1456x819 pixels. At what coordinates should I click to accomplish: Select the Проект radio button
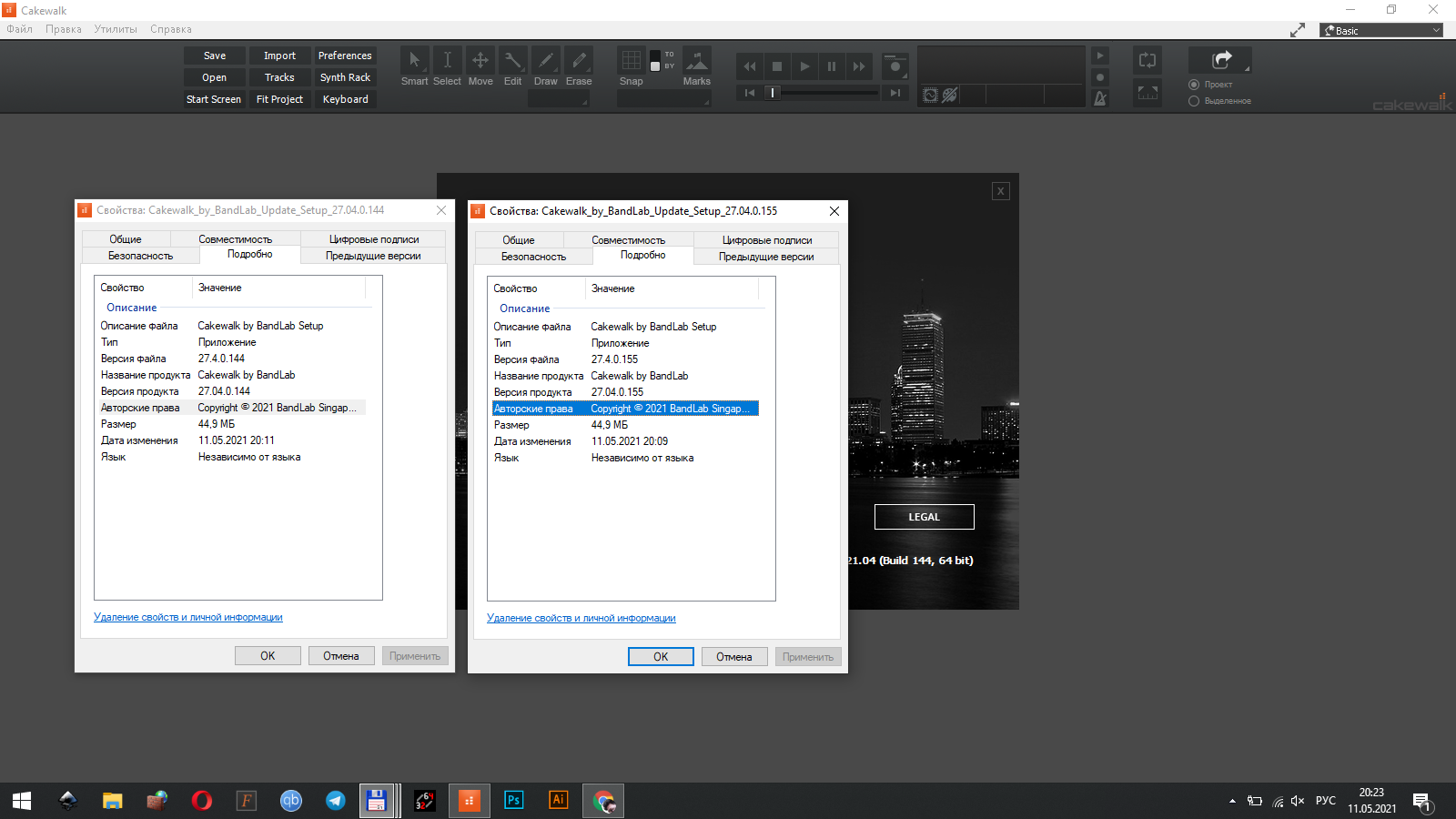(1194, 85)
